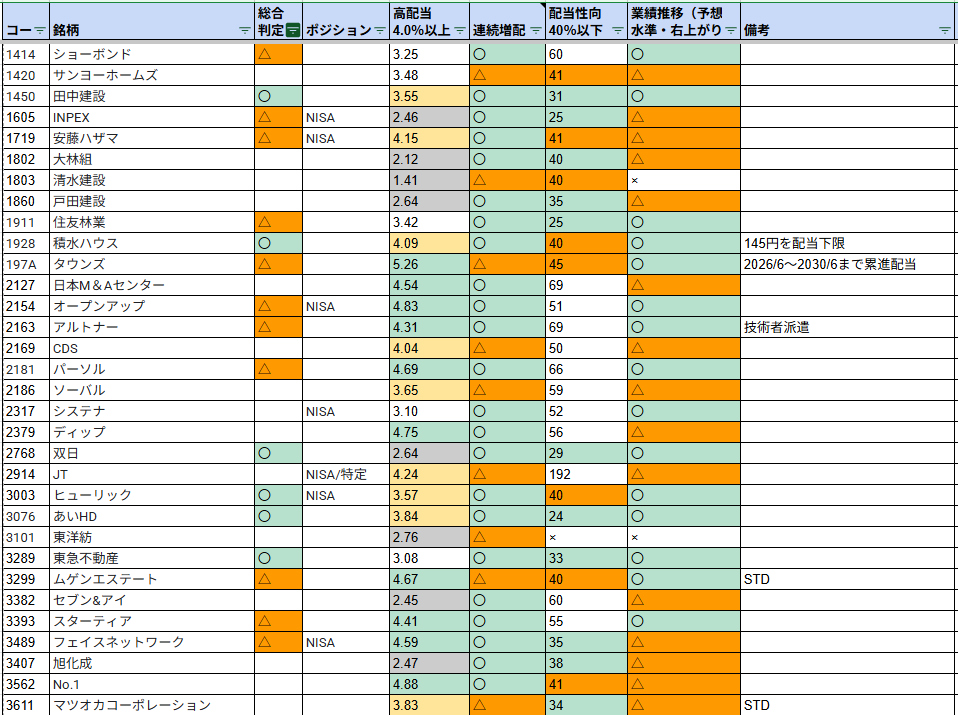Select the 東急不動産 name cell
This screenshot has width=958, height=715.
point(152,558)
